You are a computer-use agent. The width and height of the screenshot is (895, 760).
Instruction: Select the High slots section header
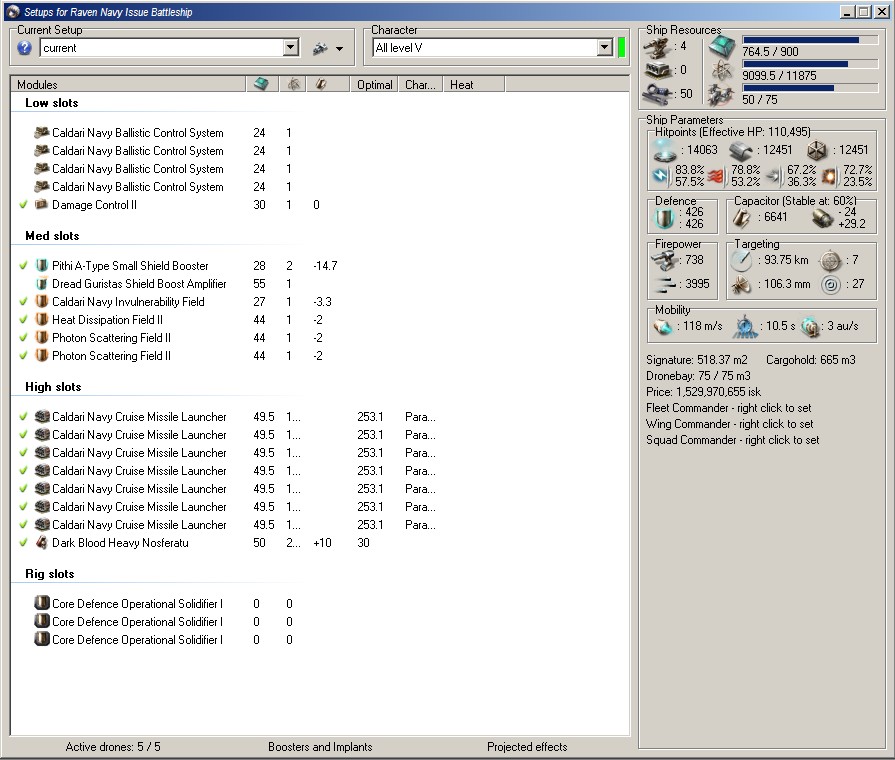[53, 387]
